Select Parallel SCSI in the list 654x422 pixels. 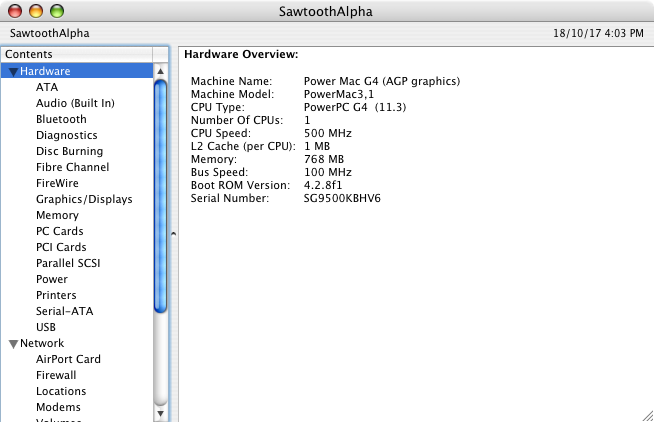[x=68, y=263]
